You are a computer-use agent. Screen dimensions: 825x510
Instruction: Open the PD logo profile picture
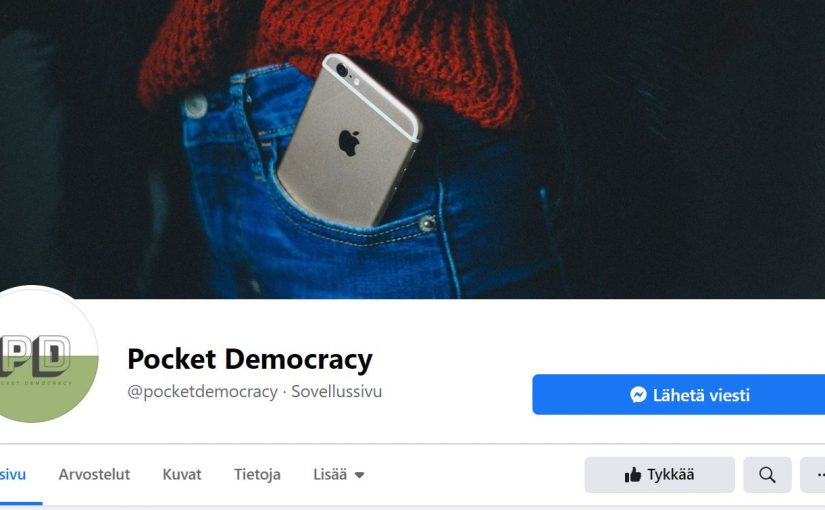pos(45,354)
